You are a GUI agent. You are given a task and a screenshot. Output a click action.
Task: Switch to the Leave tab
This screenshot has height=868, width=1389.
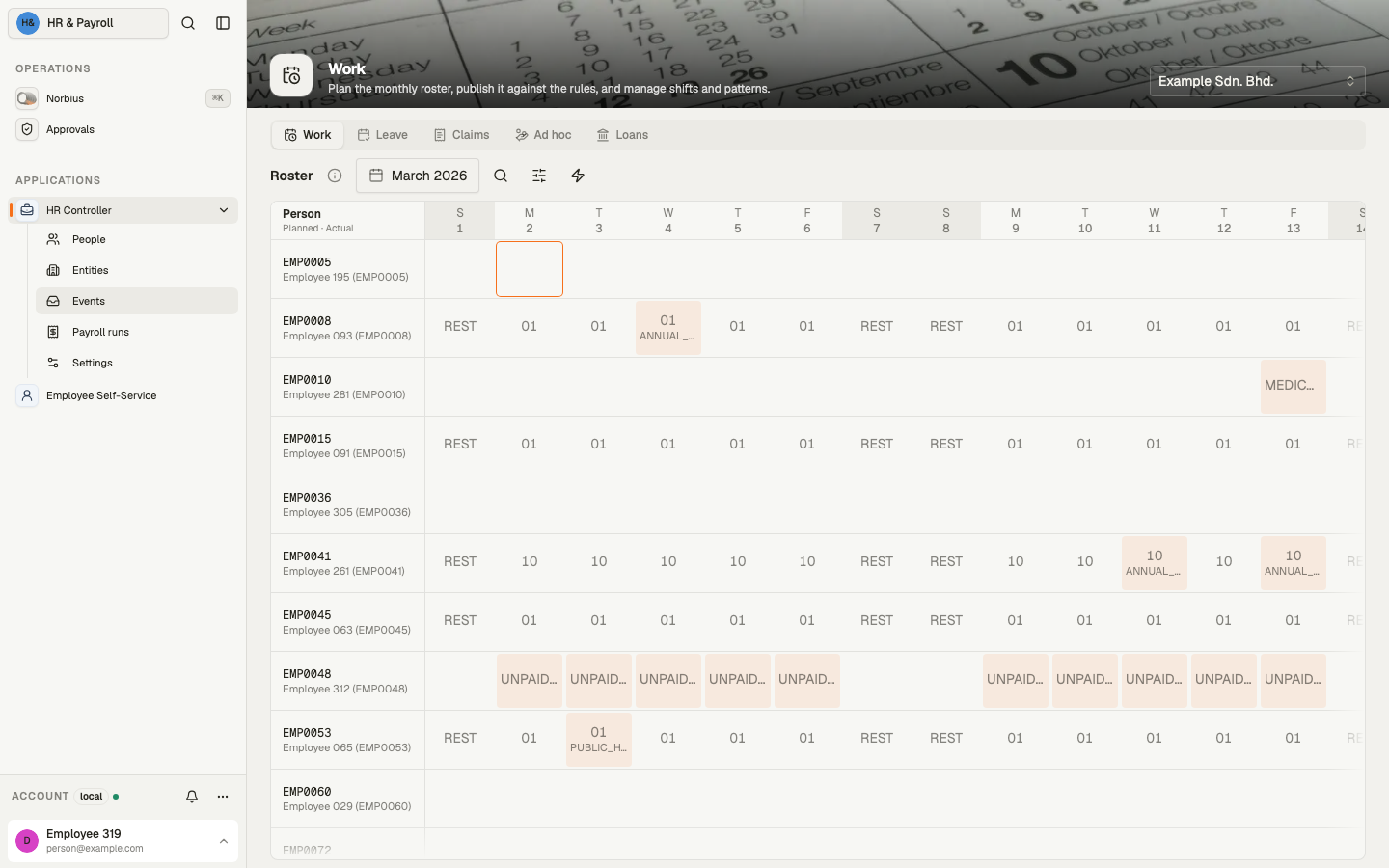tap(383, 135)
